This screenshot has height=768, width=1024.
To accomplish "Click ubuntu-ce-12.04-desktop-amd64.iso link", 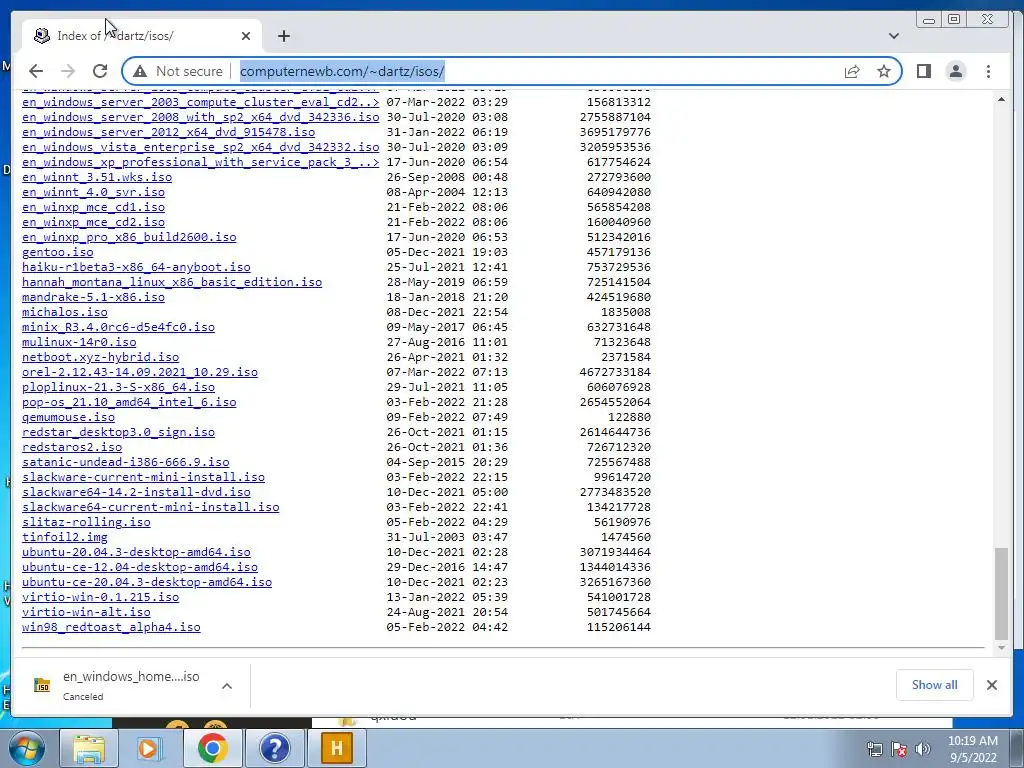I will 140,568.
